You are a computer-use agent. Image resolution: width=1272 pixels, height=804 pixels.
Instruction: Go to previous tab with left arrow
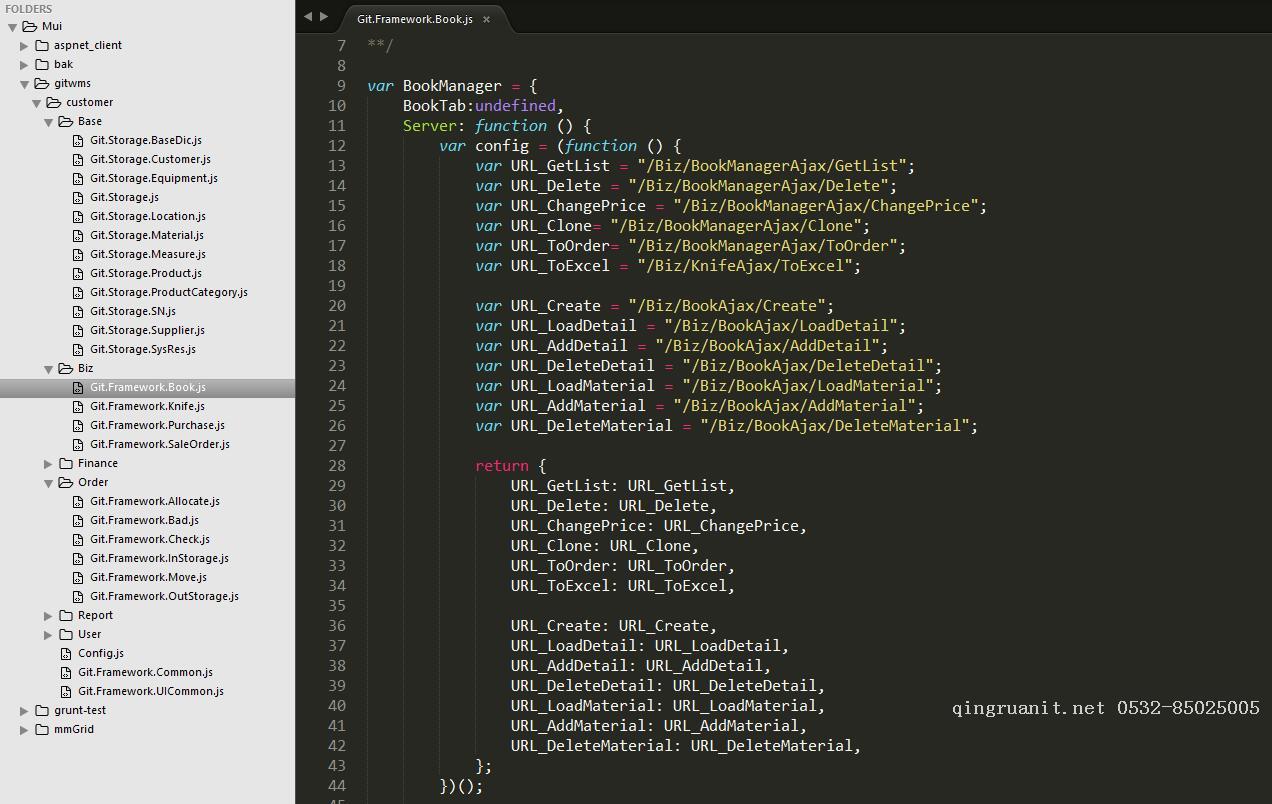308,17
